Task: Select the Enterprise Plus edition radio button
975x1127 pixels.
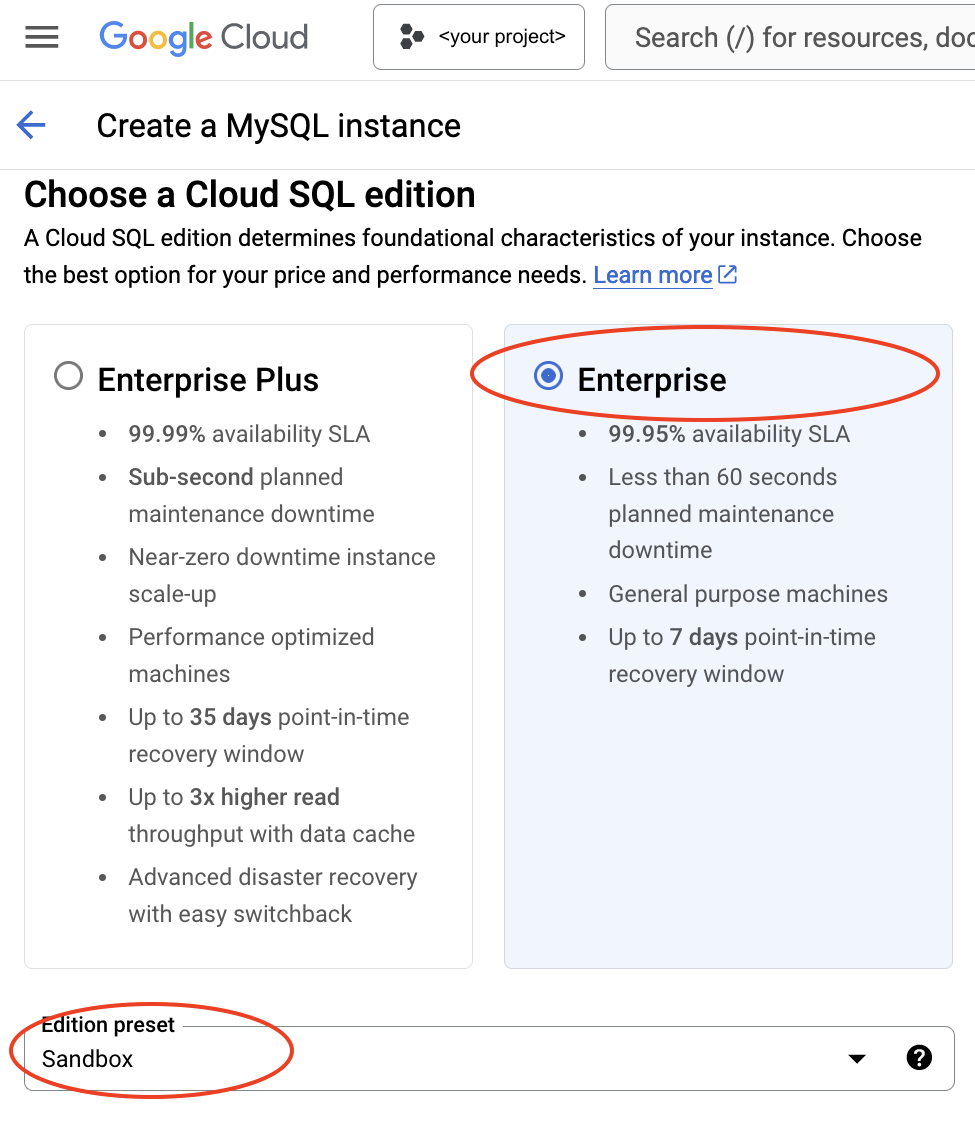Action: (68, 376)
